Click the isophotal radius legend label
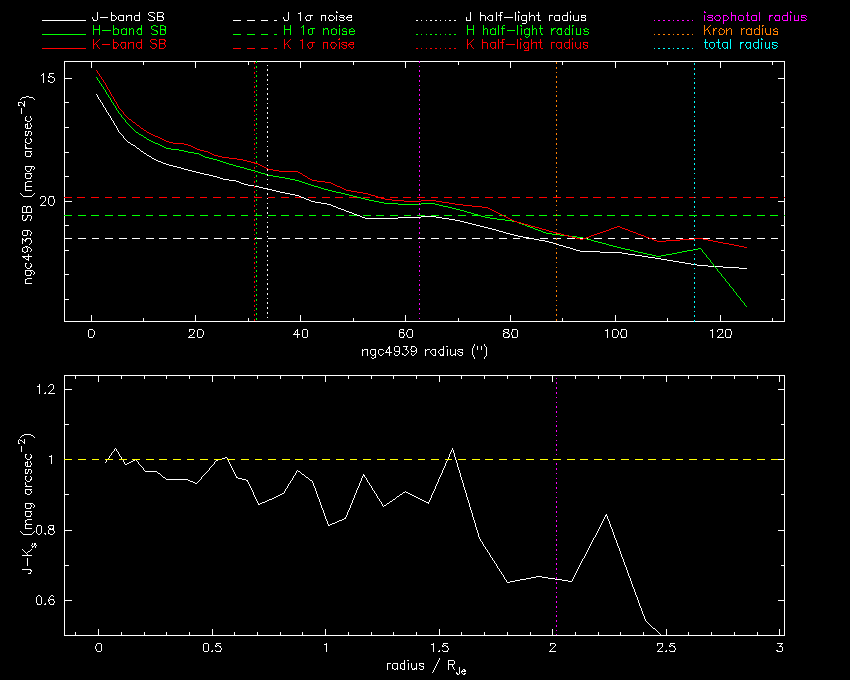Image resolution: width=850 pixels, height=680 pixels. point(748,18)
